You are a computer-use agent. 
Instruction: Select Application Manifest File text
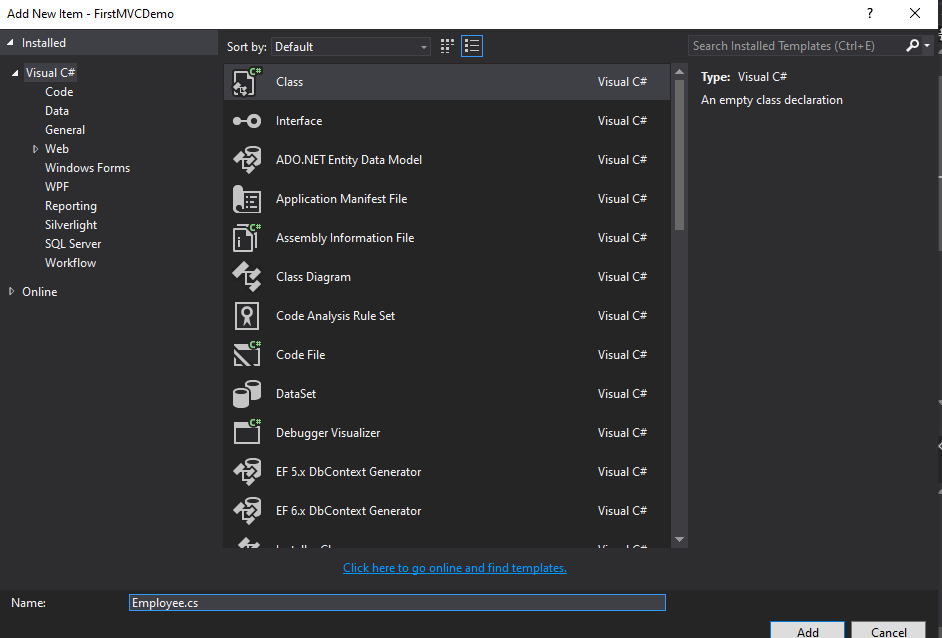[341, 199]
